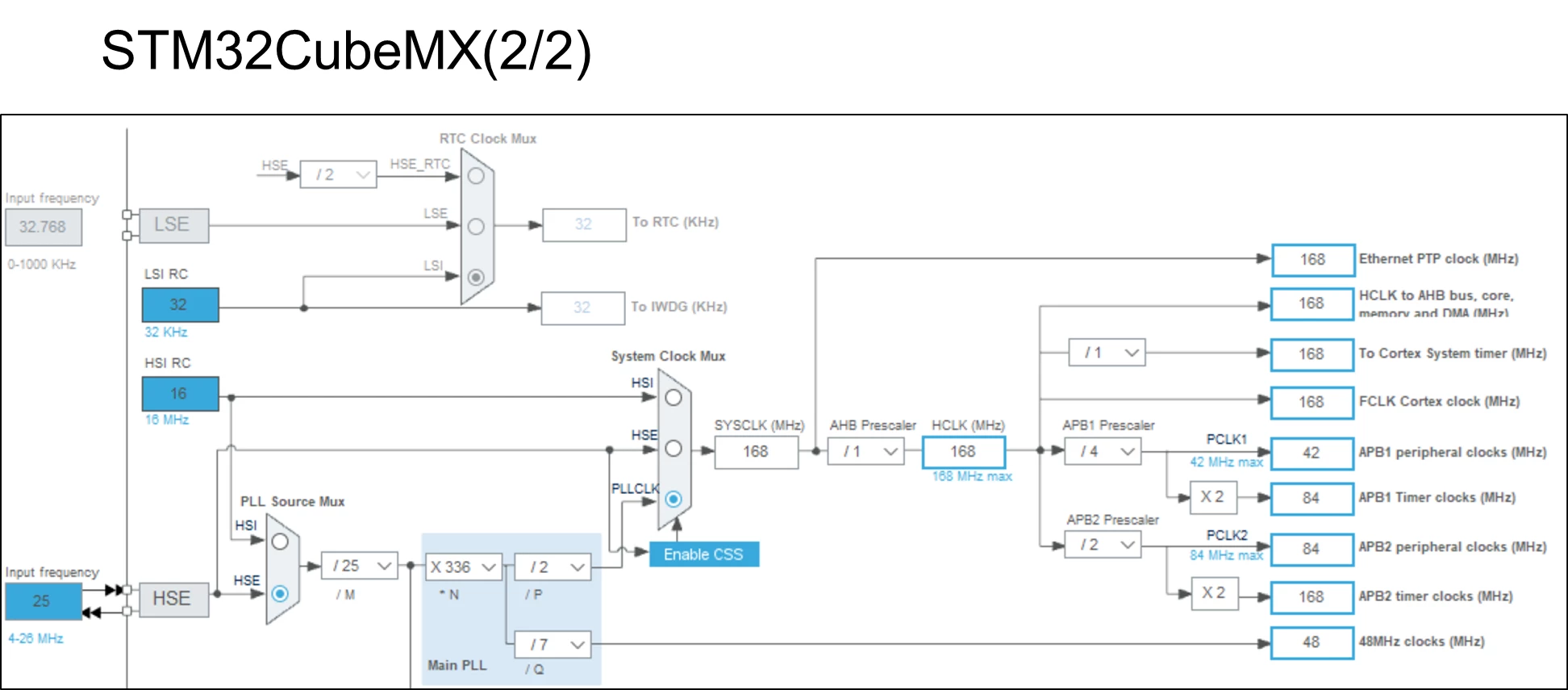Click the To RTC (KHz) value box
The height and width of the screenshot is (690, 1568).
pos(585,225)
